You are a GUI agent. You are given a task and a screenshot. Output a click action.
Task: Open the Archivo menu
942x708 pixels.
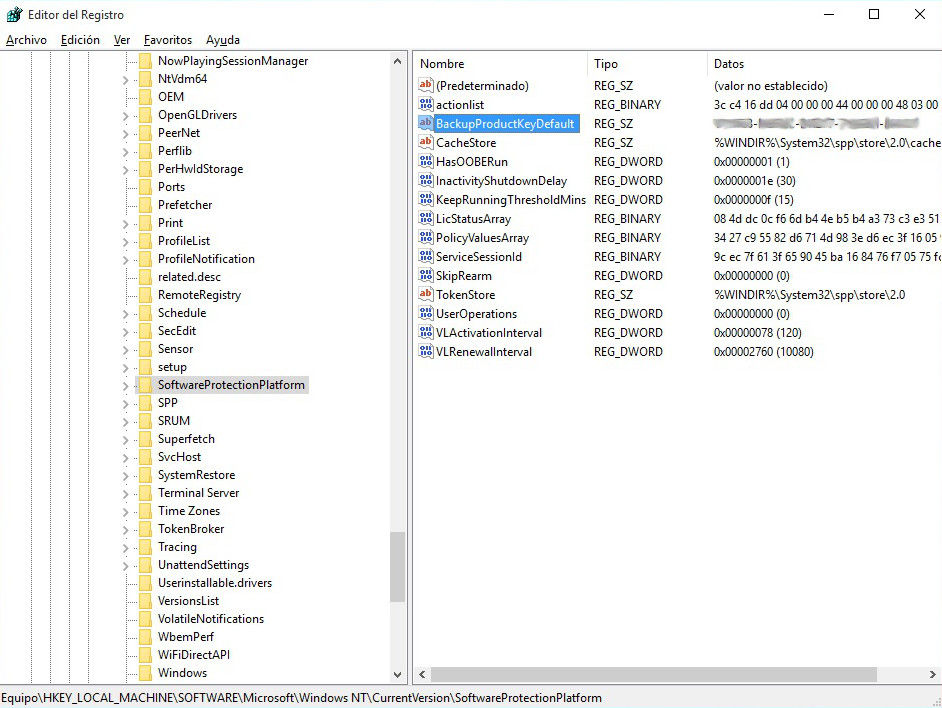pyautogui.click(x=26, y=40)
